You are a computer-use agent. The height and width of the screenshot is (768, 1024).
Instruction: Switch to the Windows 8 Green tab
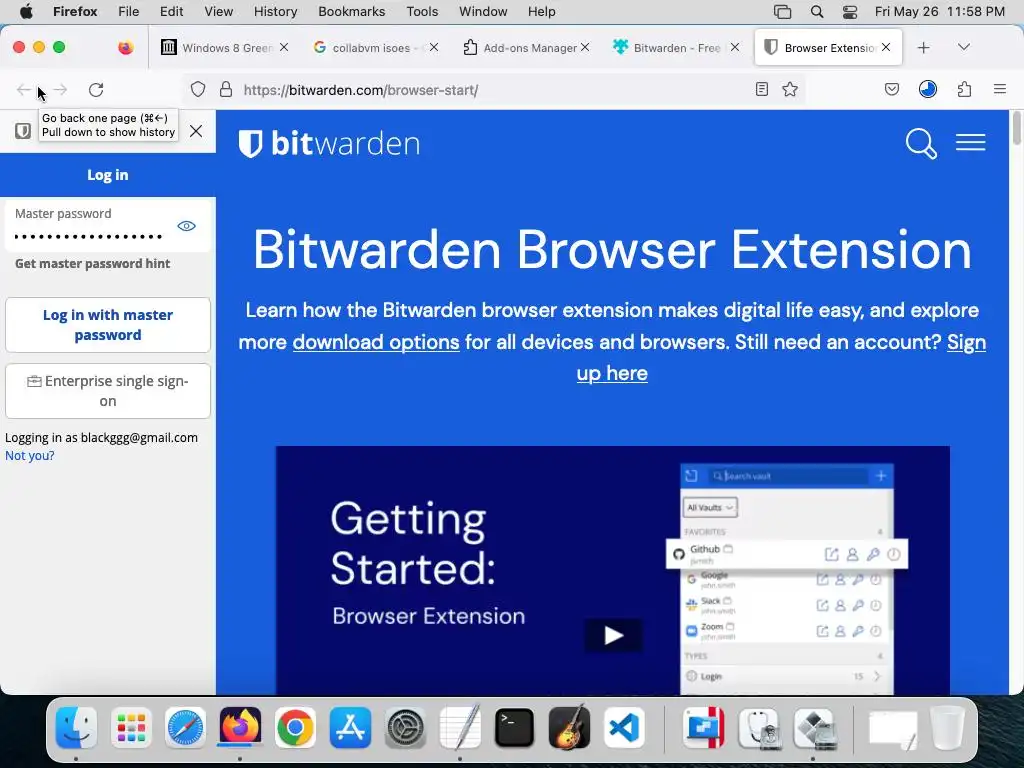coord(225,48)
